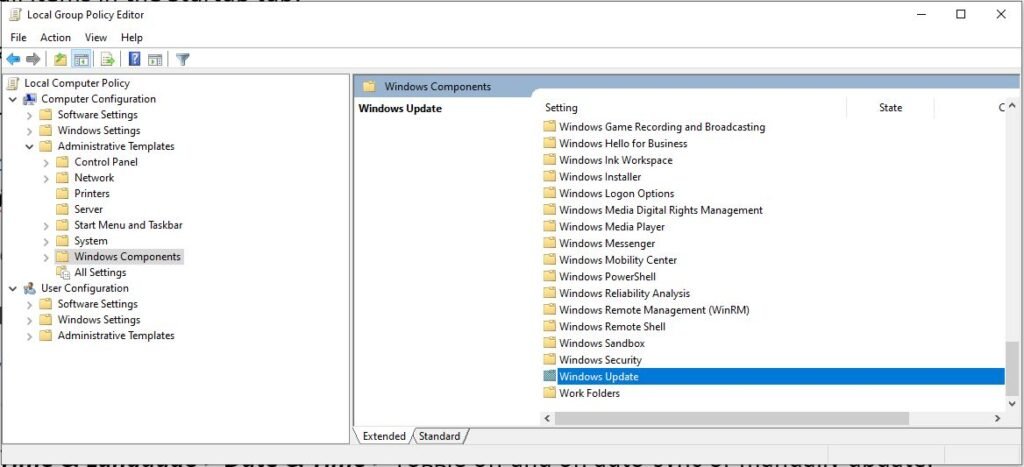Toggle the Show/Hide Console Tree icon
Screen dimensions: 1024x467
coord(81,59)
